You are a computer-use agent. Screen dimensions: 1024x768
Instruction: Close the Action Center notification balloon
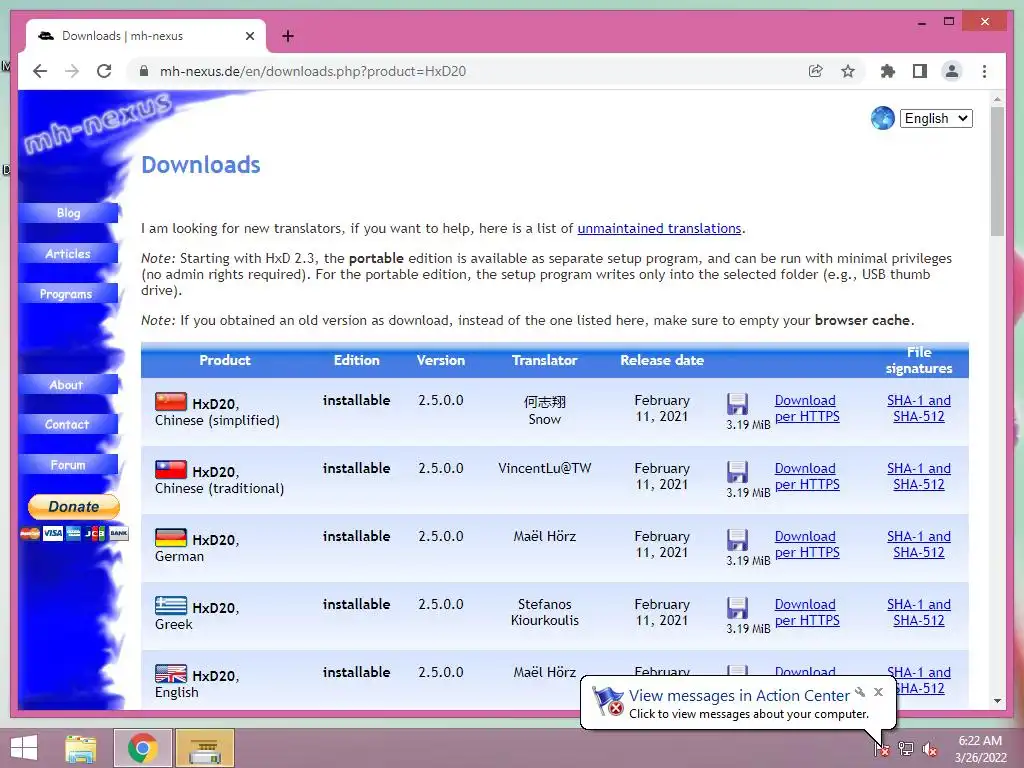click(878, 692)
